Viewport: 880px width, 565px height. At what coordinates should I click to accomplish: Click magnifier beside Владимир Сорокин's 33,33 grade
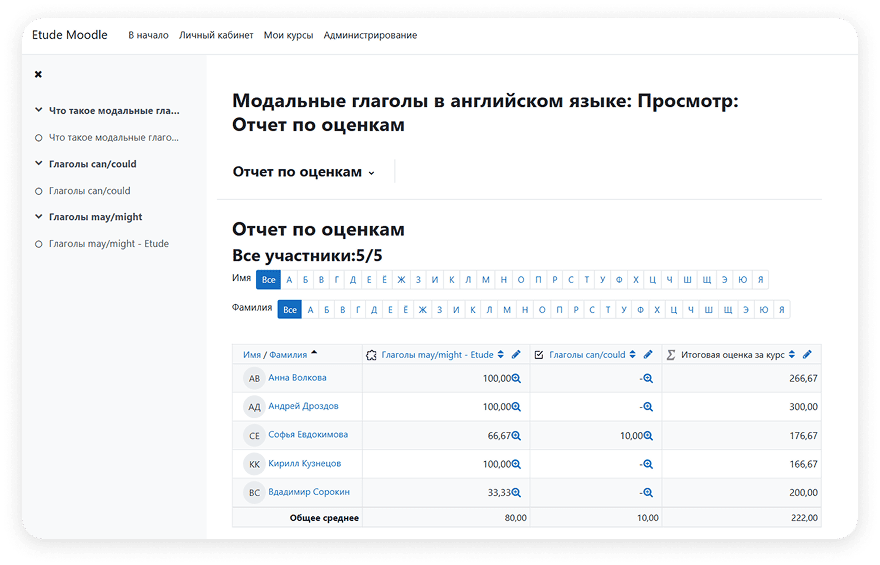(x=517, y=493)
